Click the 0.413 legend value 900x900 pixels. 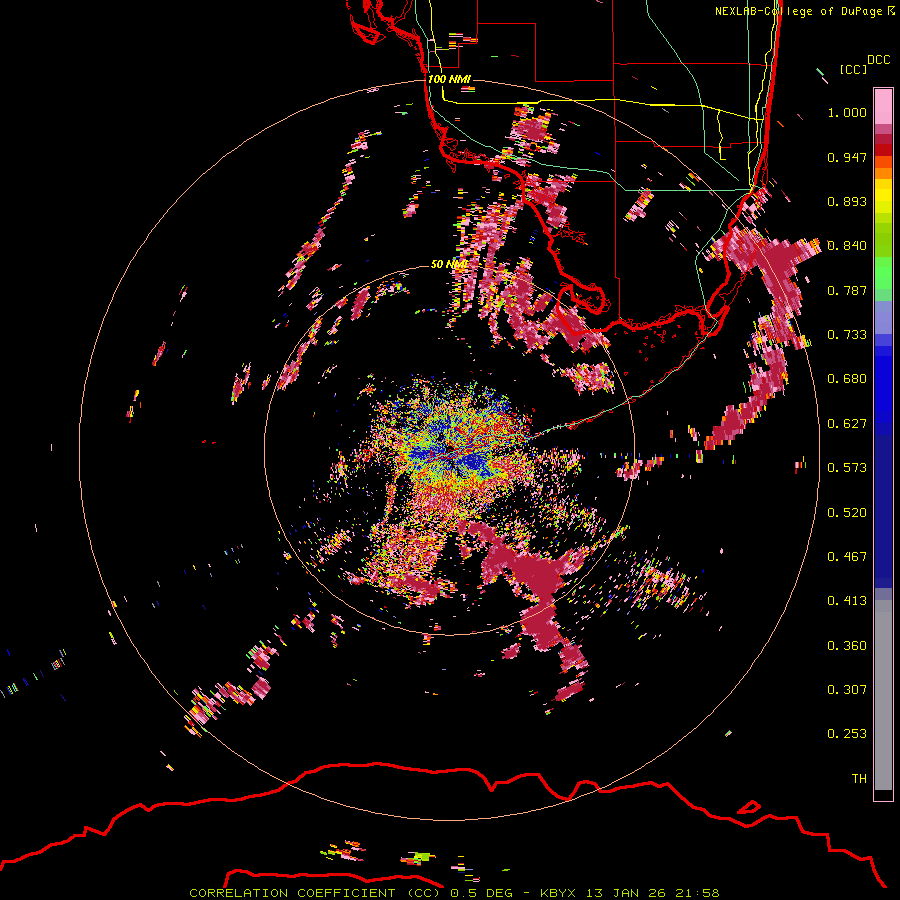coord(847,601)
